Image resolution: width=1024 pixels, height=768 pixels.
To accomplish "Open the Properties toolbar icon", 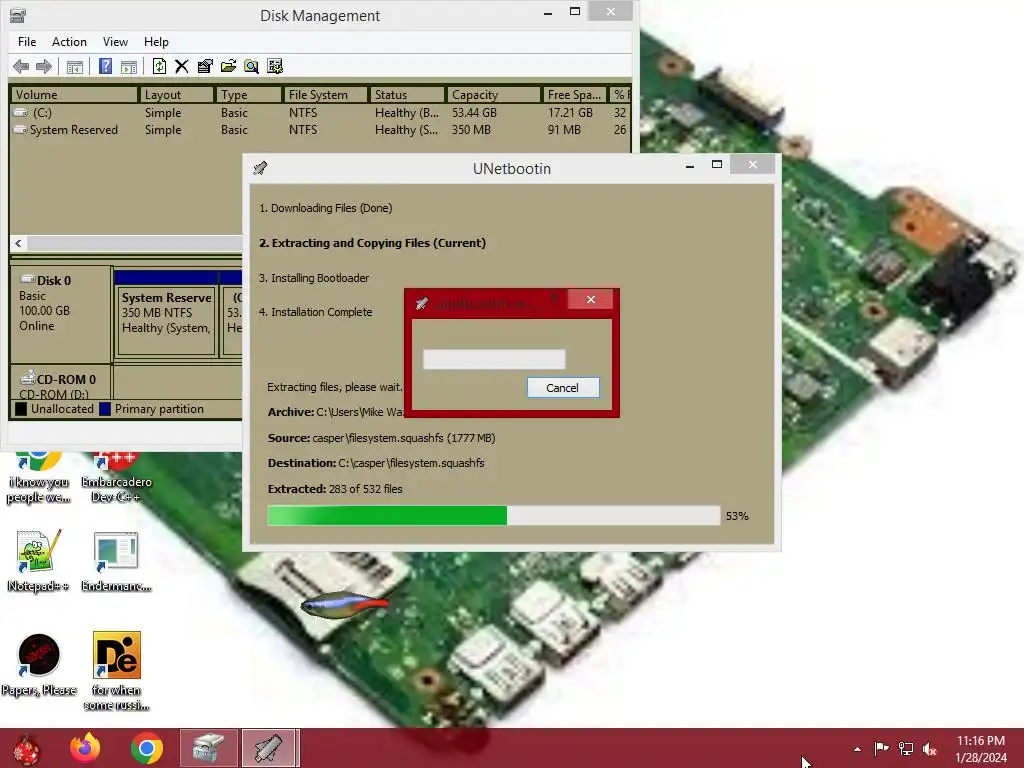I will pyautogui.click(x=205, y=66).
